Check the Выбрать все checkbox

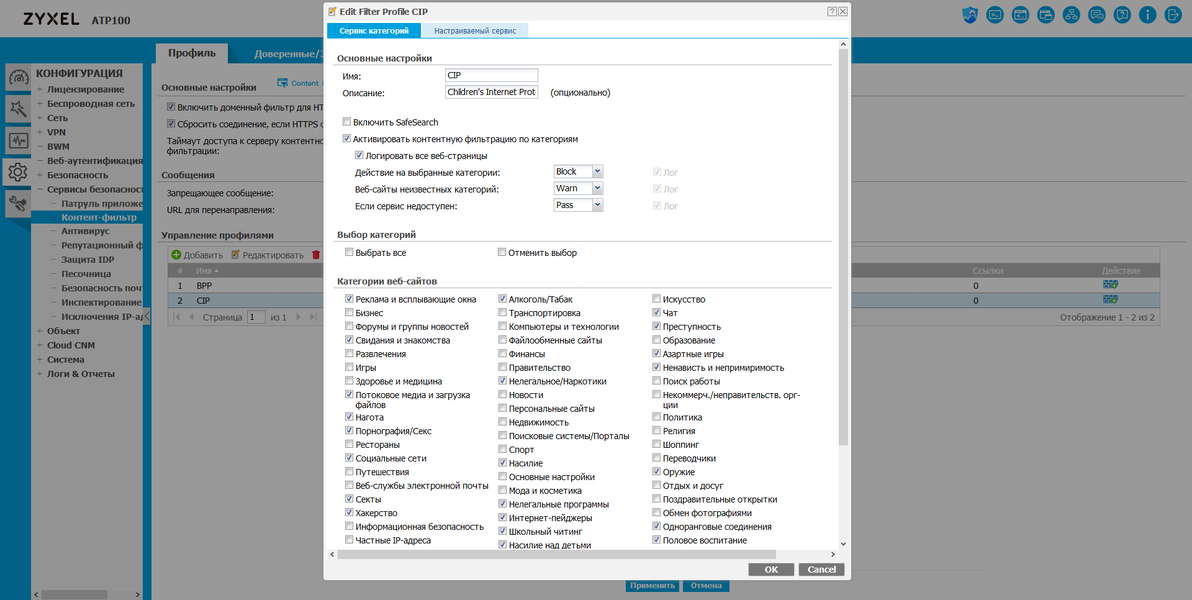(x=349, y=252)
